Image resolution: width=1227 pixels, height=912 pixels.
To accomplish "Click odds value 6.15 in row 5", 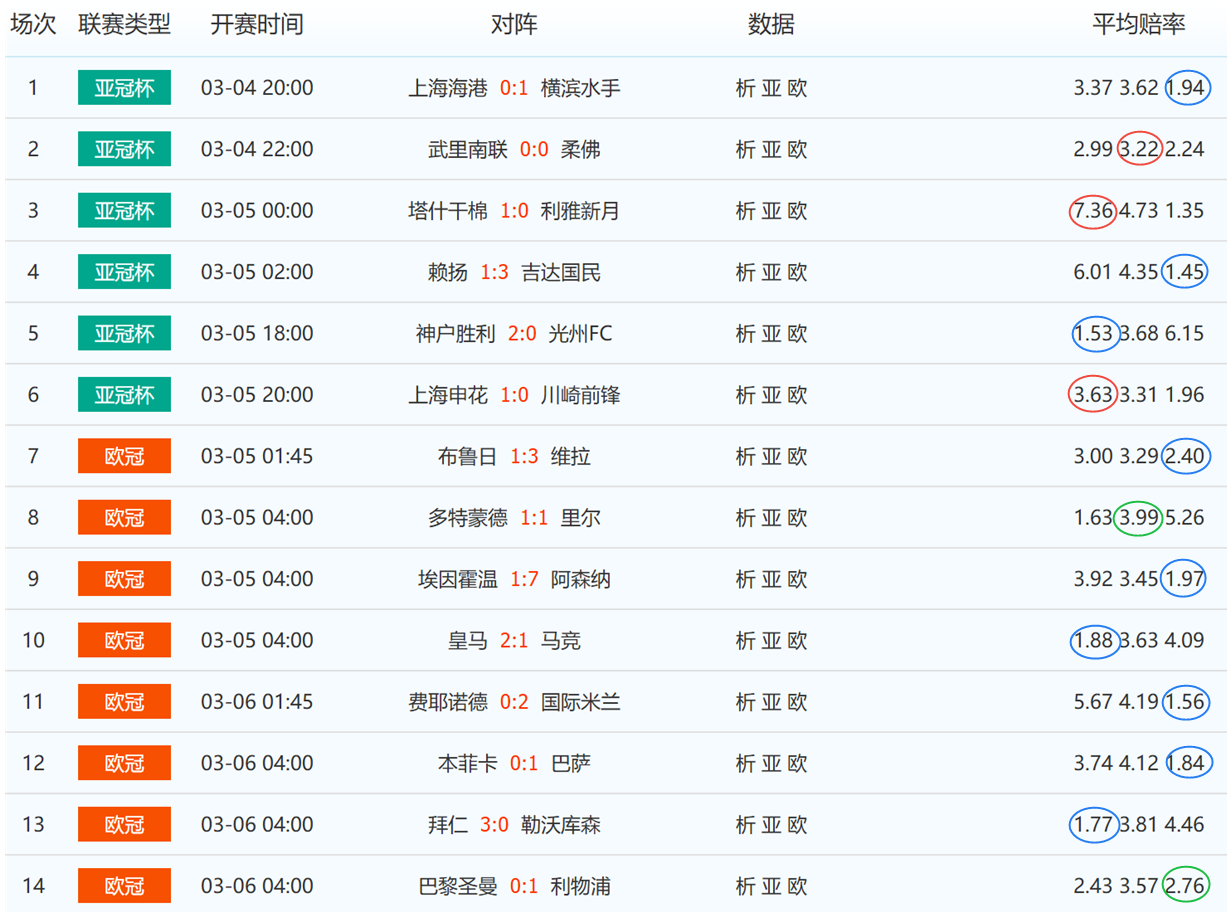I will pos(1185,334).
